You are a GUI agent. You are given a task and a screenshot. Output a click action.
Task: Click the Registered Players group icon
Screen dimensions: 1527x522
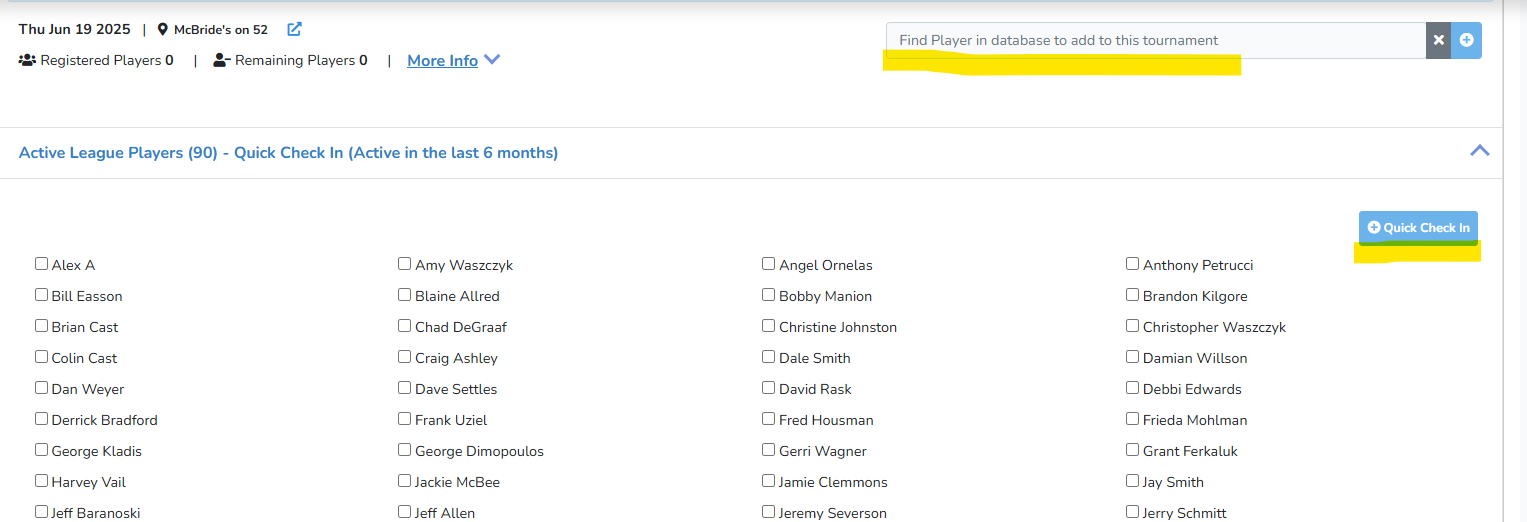coord(27,60)
